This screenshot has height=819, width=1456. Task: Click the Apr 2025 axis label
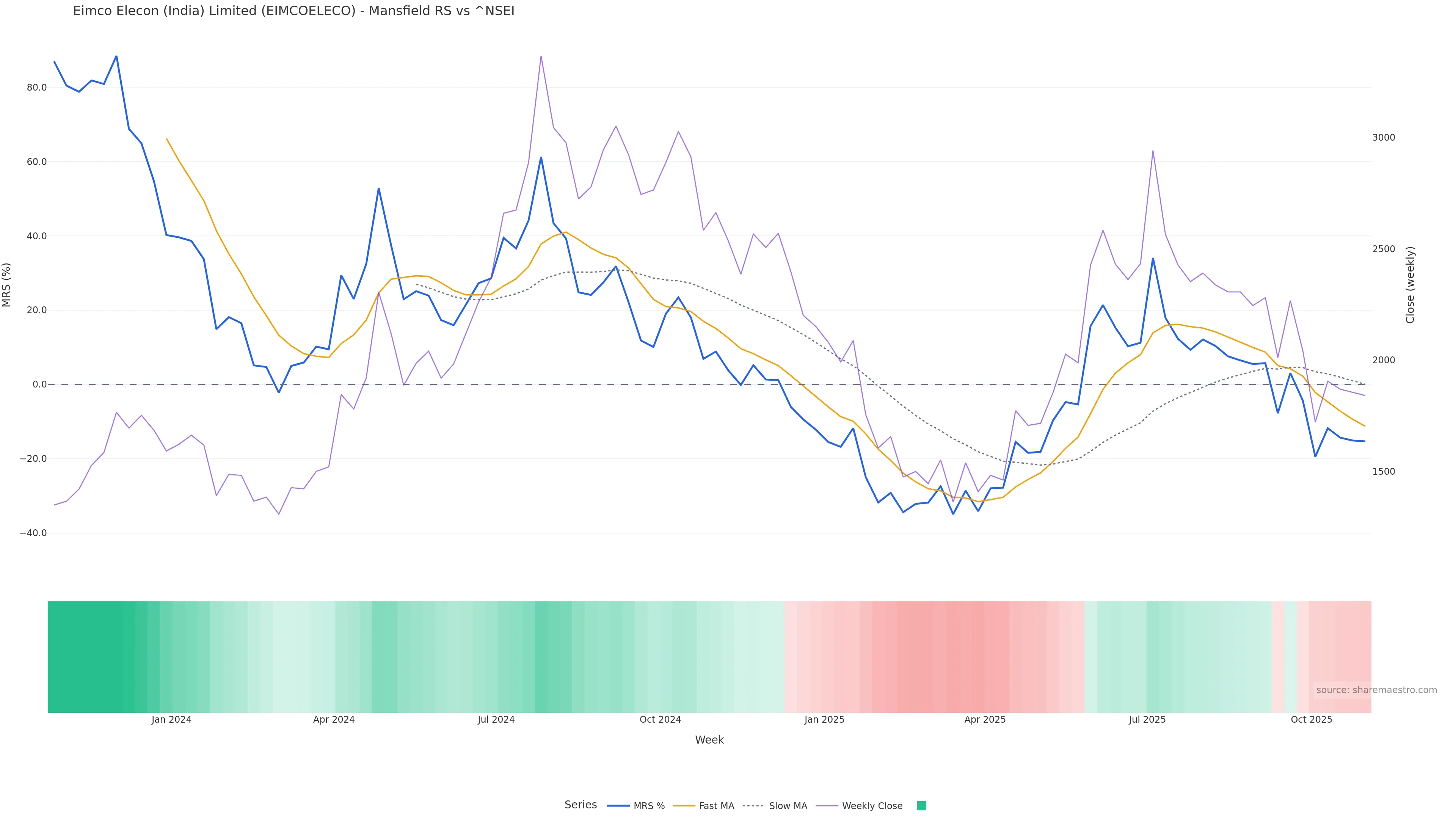click(x=985, y=720)
